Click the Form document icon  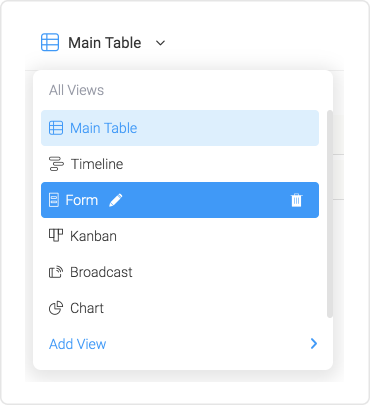point(54,200)
